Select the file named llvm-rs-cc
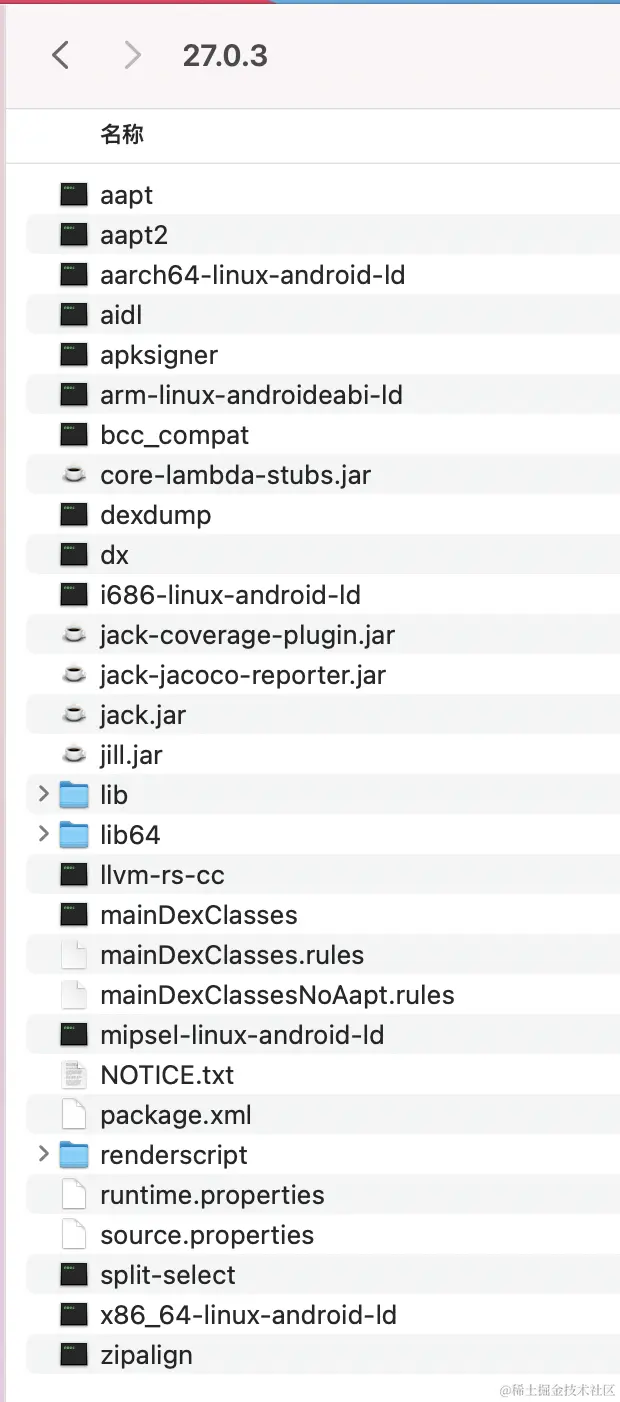 [162, 875]
